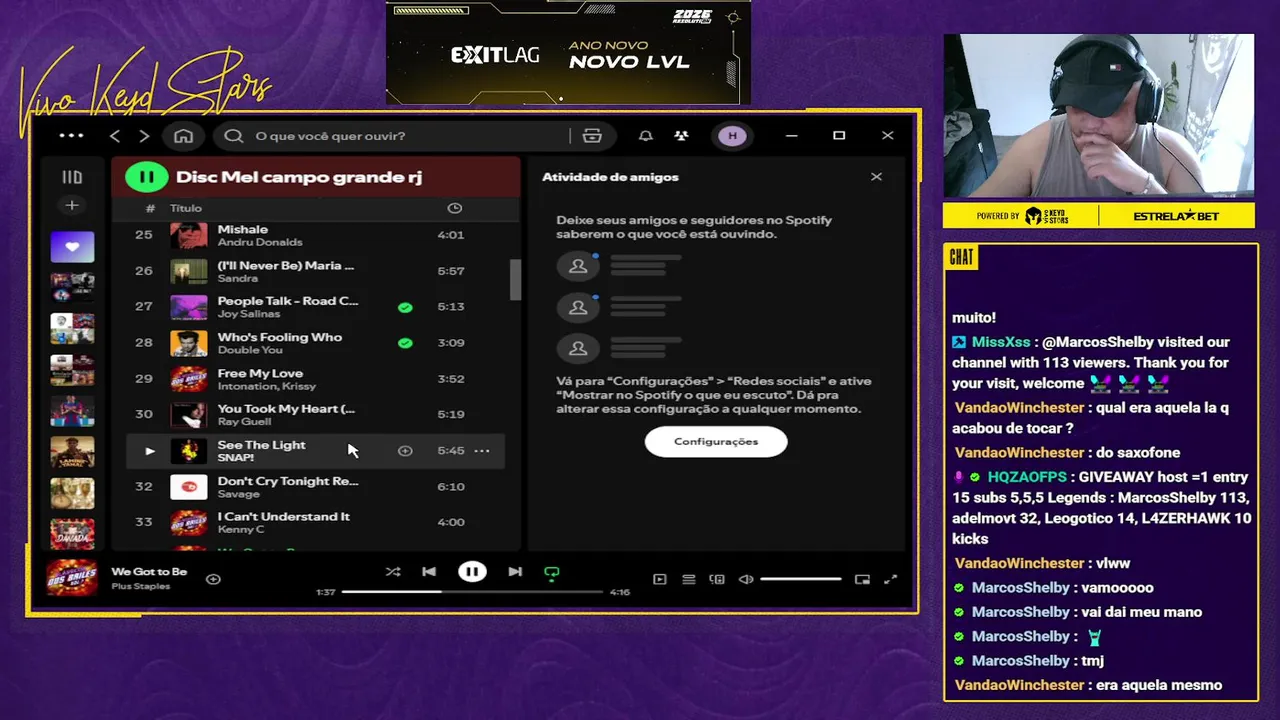1280x720 pixels.
Task: Click the tracklist vertical scrollbar
Action: (515, 280)
